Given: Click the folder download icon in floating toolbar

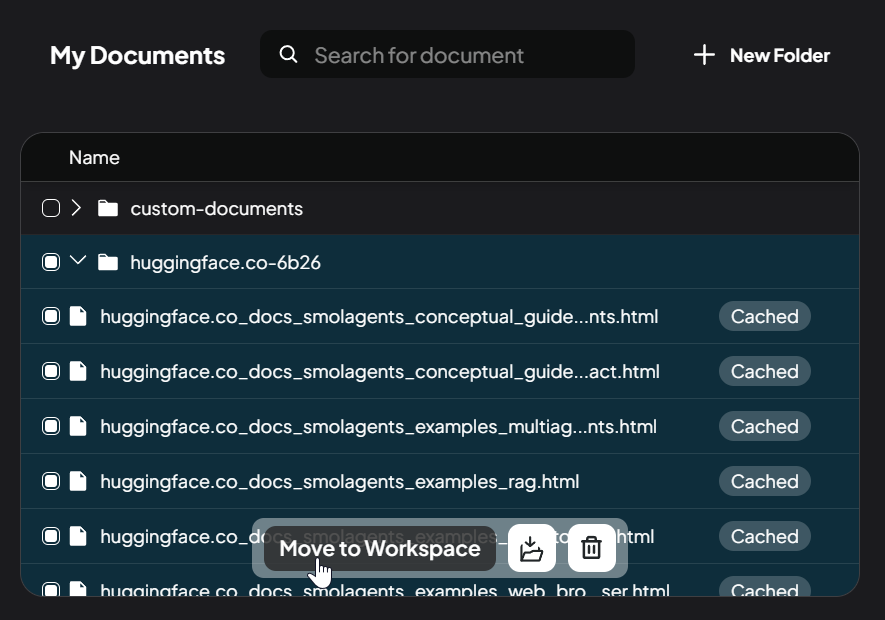Looking at the screenshot, I should click(532, 548).
